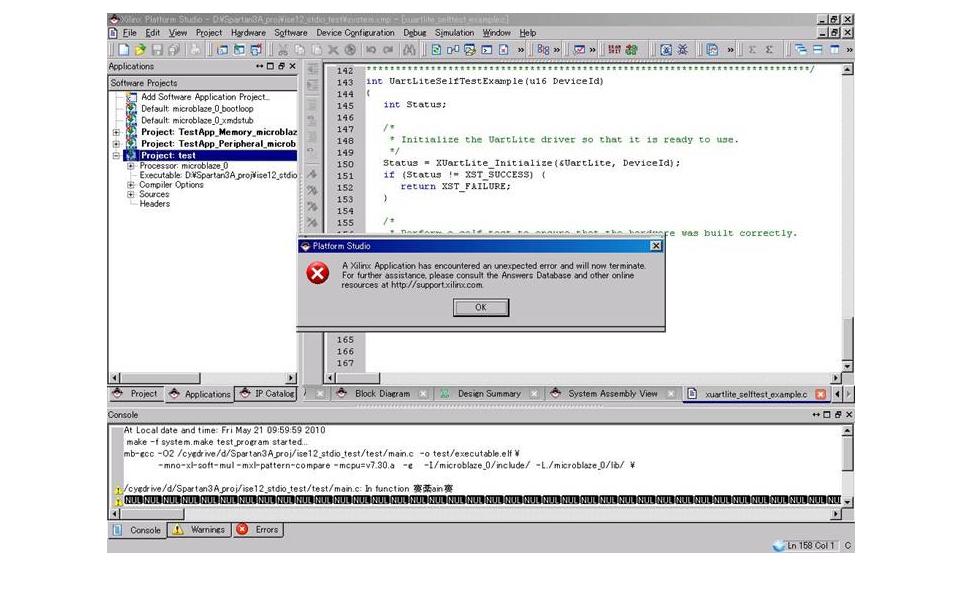This screenshot has width=960, height=600.
Task: Open the Hardware menu
Action: pyautogui.click(x=248, y=33)
